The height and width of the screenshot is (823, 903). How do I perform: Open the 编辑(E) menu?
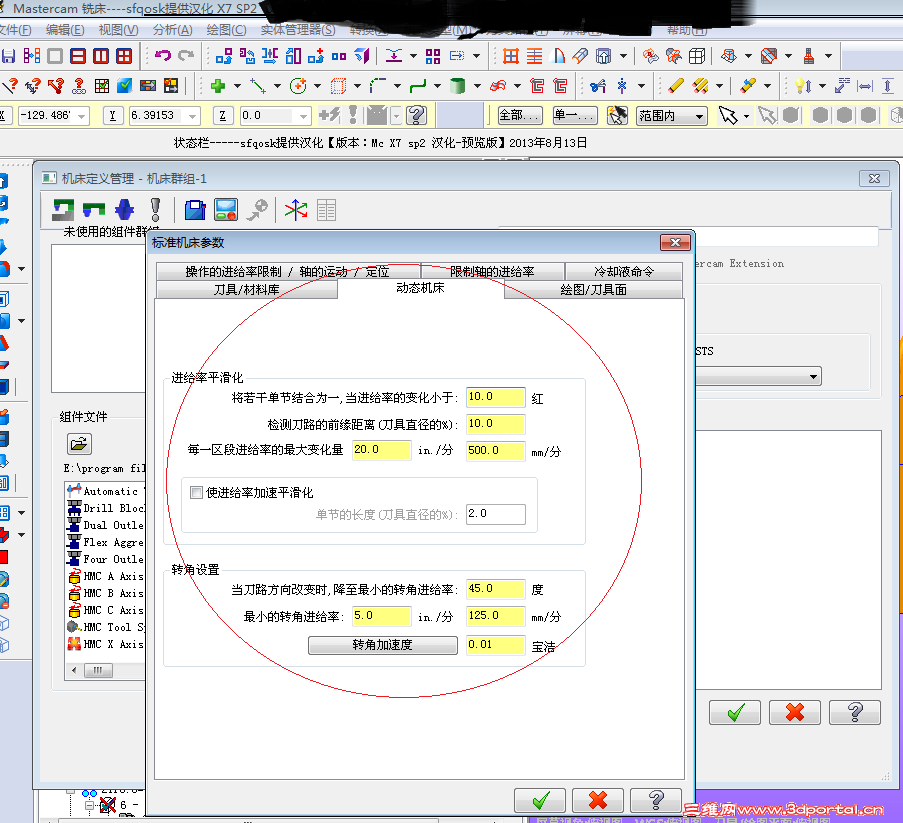pos(65,30)
